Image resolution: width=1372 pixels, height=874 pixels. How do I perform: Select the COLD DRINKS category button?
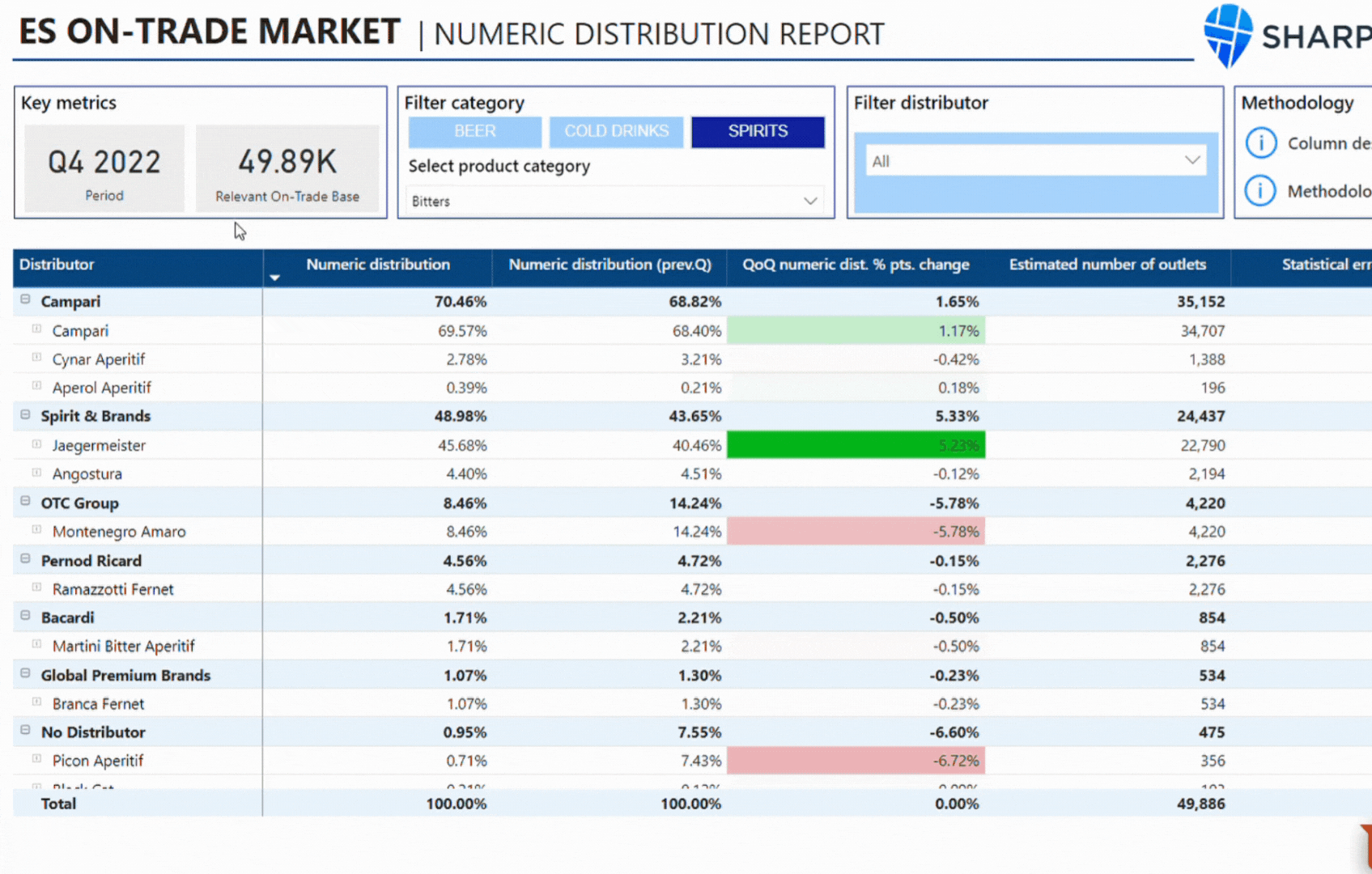pyautogui.click(x=617, y=131)
